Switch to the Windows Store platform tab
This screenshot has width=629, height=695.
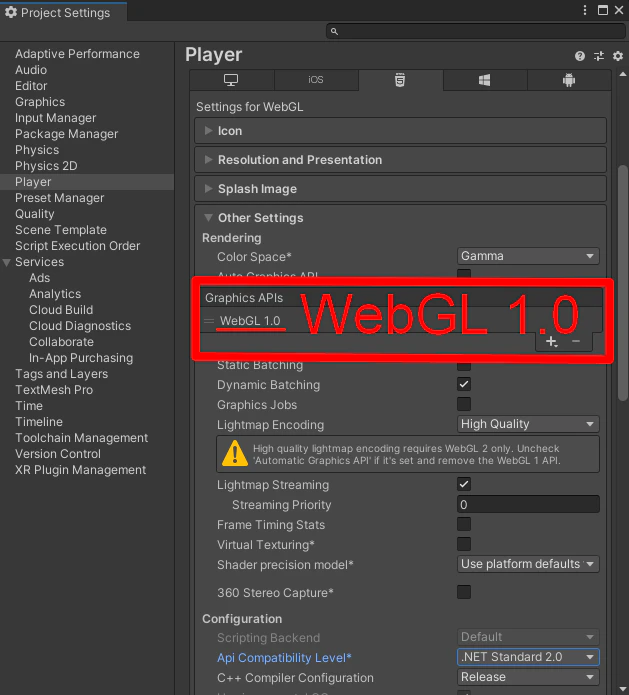(484, 80)
